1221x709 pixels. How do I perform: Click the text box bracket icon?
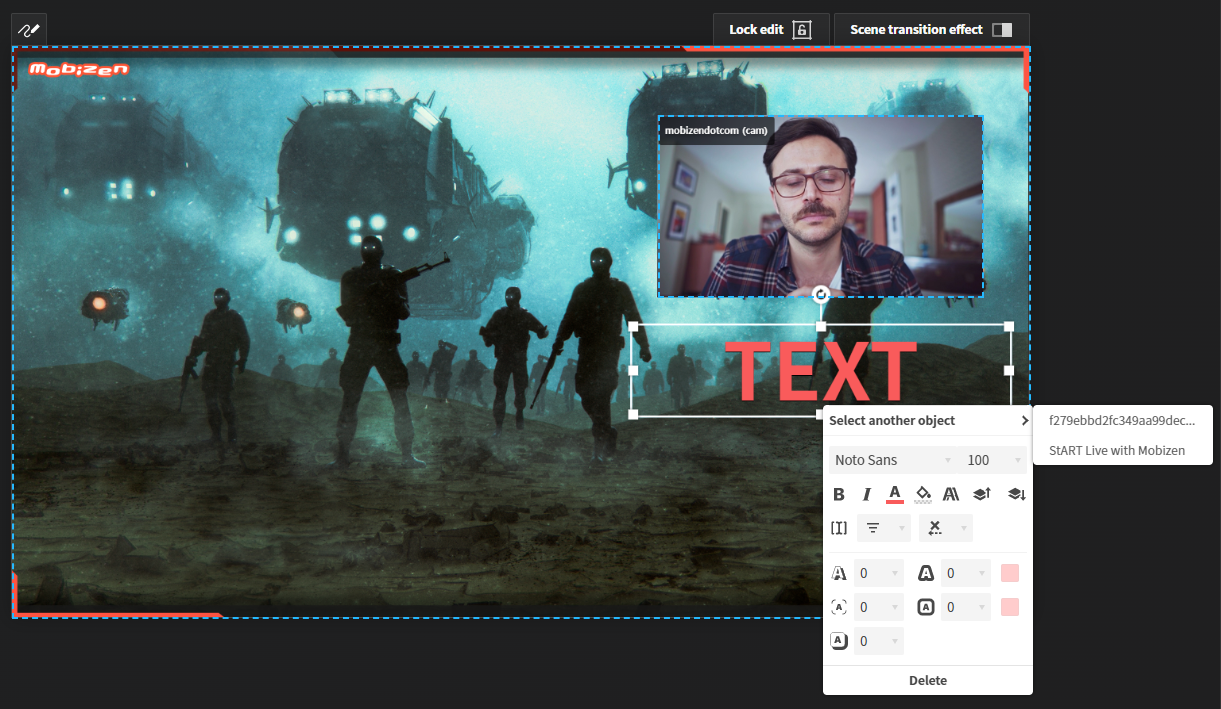[839, 527]
